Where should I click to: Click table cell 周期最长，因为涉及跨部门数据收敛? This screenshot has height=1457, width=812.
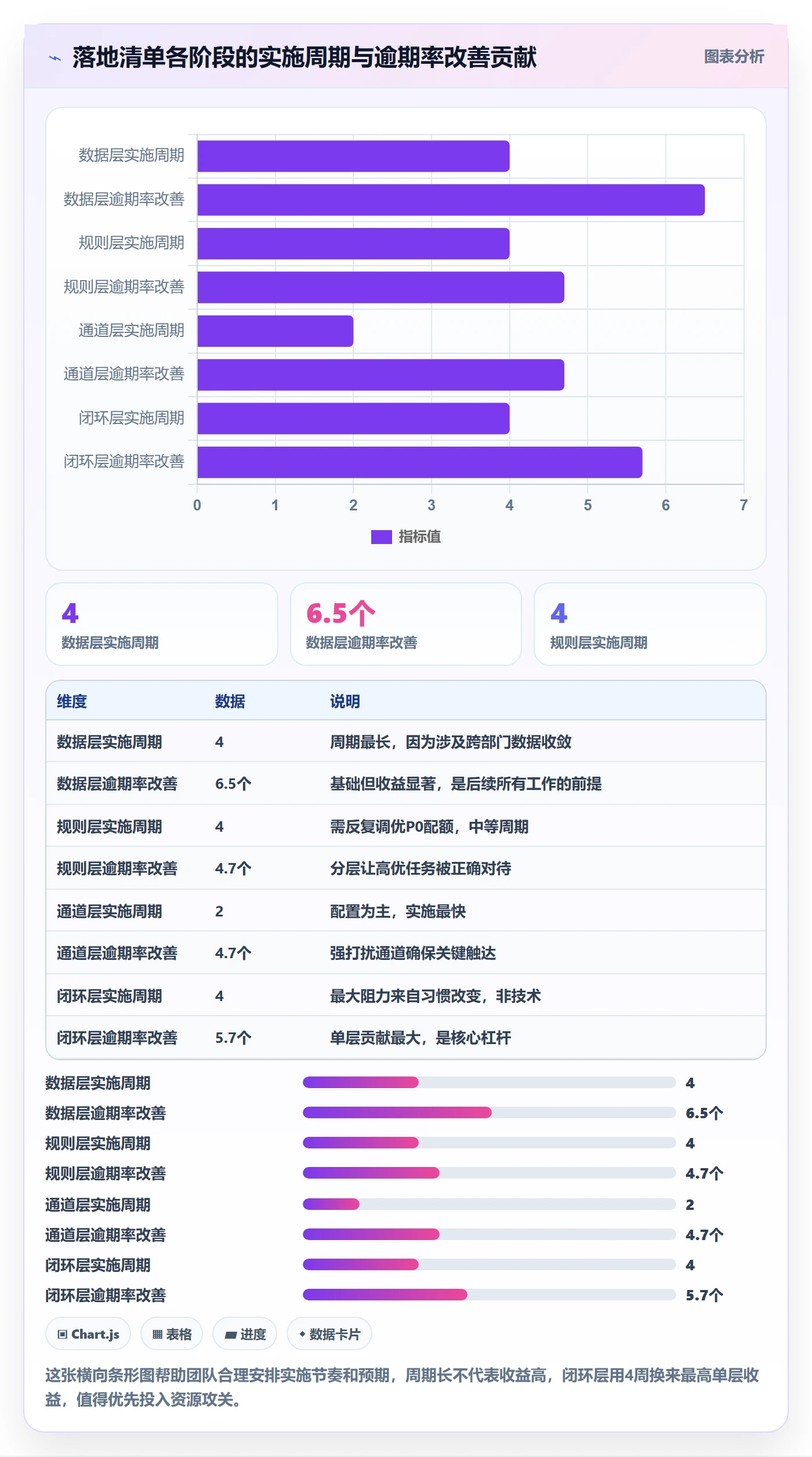pos(451,742)
